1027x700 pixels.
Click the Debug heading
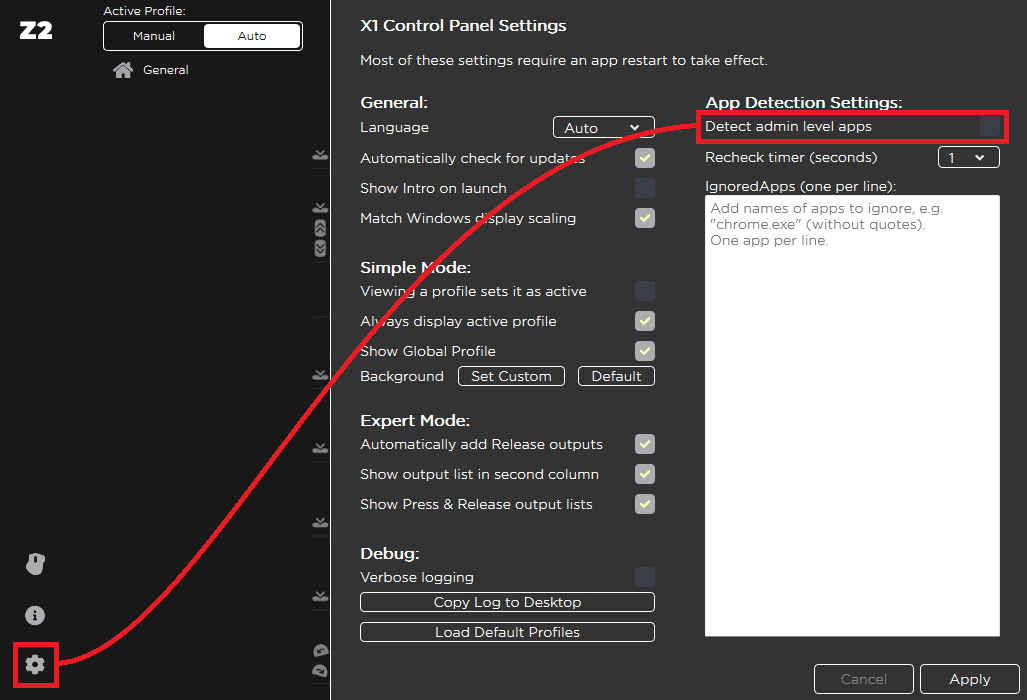[390, 554]
